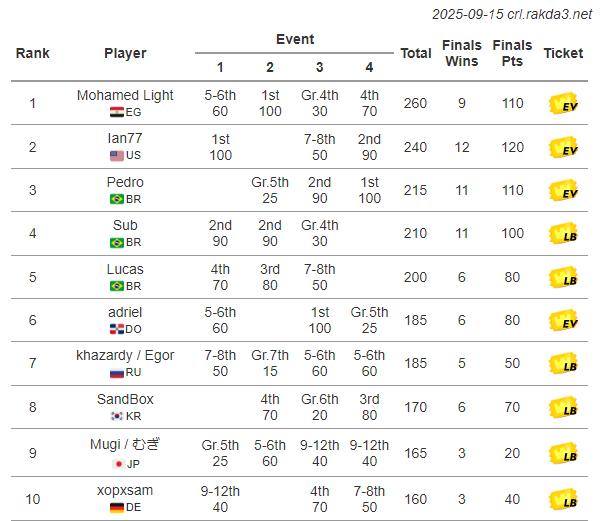The image size is (601, 521).
Task: Click the South Korea flag beside KR
Action: pos(117,416)
